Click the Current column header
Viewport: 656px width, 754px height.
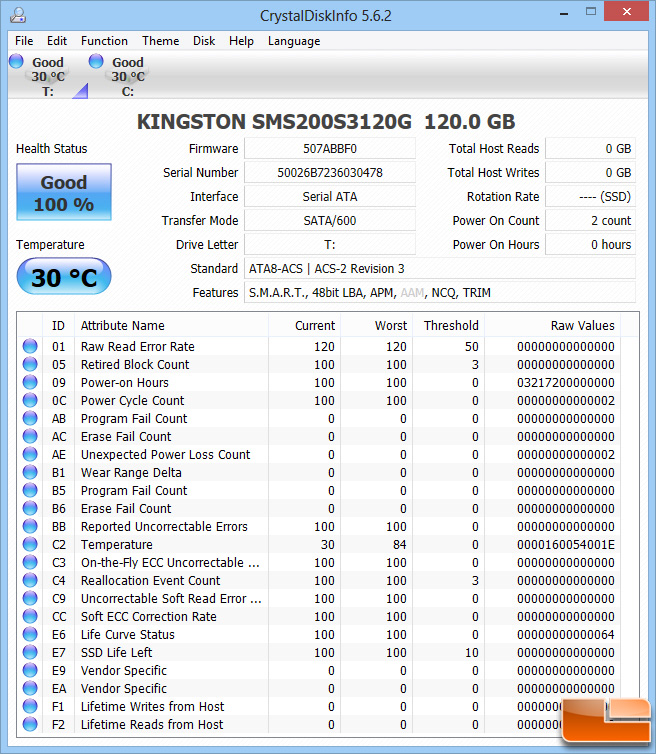click(304, 326)
